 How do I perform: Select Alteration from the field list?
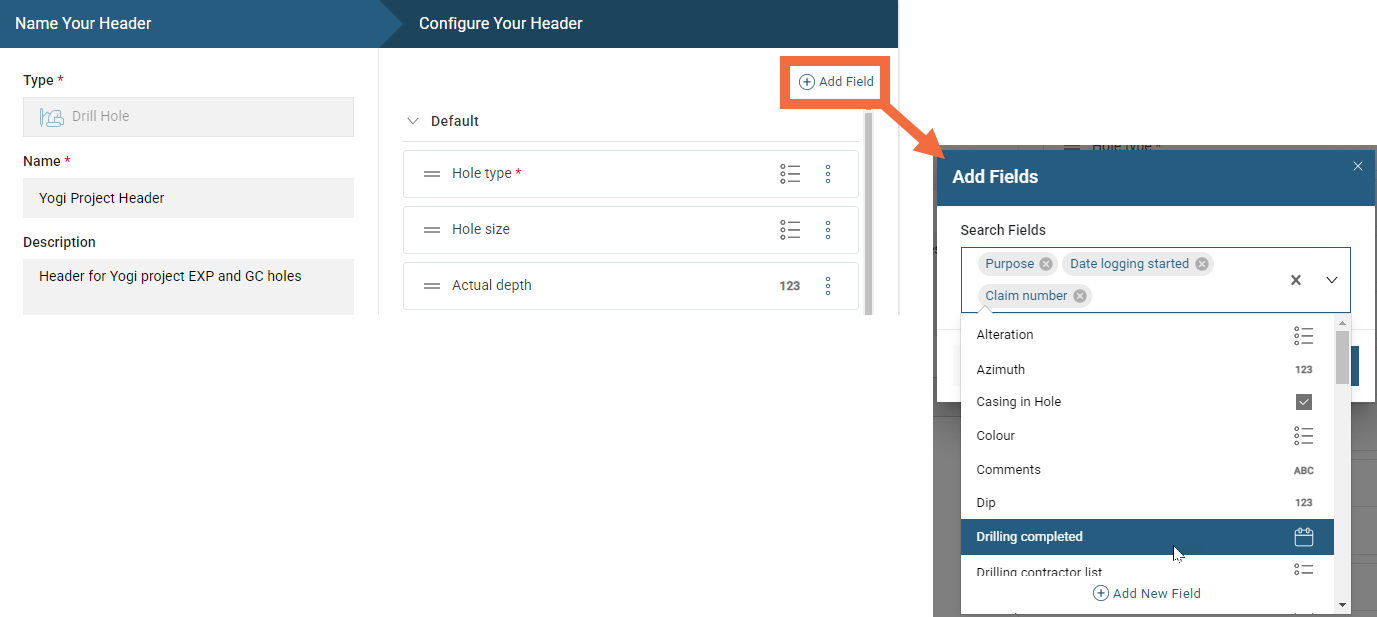click(x=1147, y=335)
